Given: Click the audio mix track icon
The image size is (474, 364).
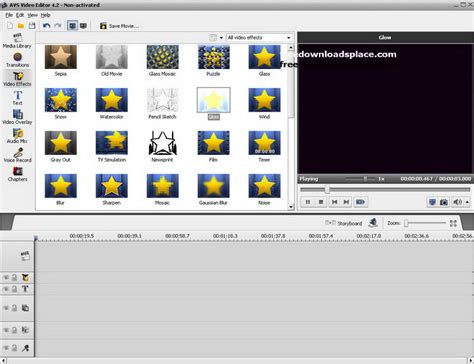Looking at the screenshot, I should point(25,330).
